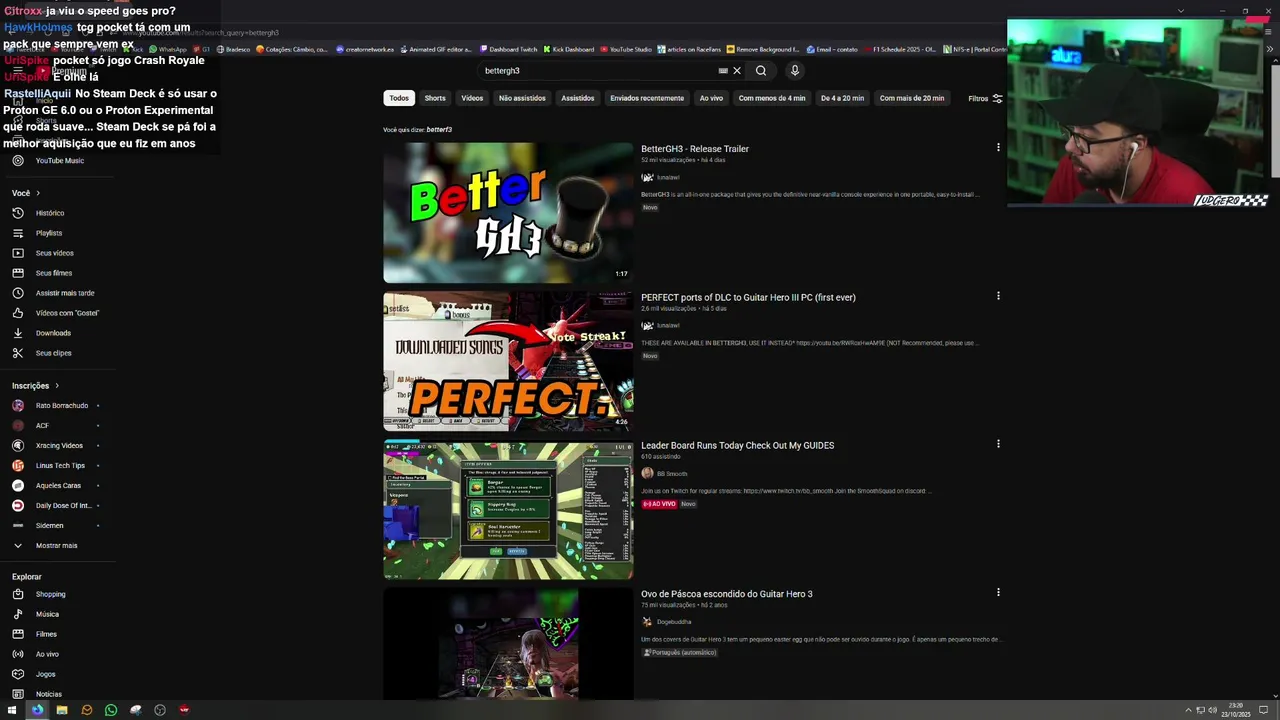Select the Shorts filter chip
This screenshot has width=1280, height=720.
tap(435, 98)
